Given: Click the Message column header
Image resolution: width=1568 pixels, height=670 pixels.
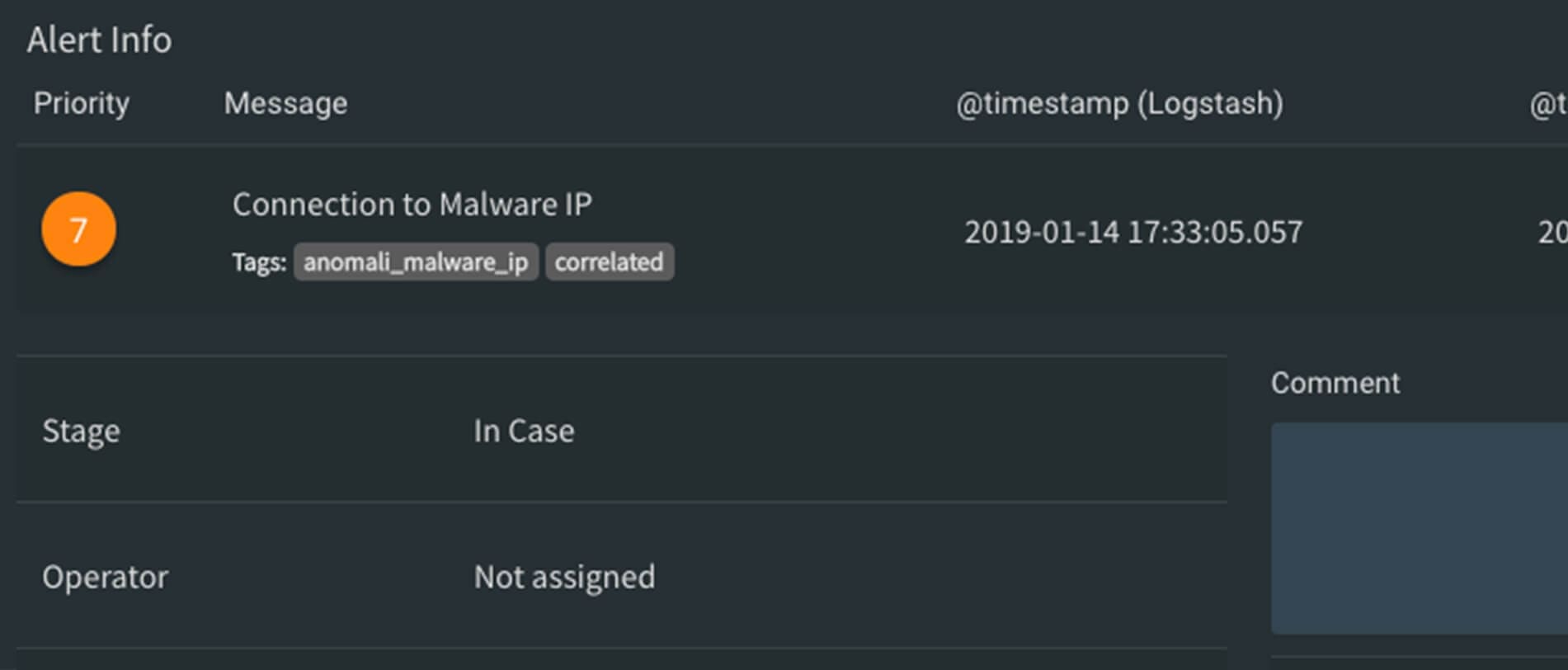Looking at the screenshot, I should coord(285,104).
